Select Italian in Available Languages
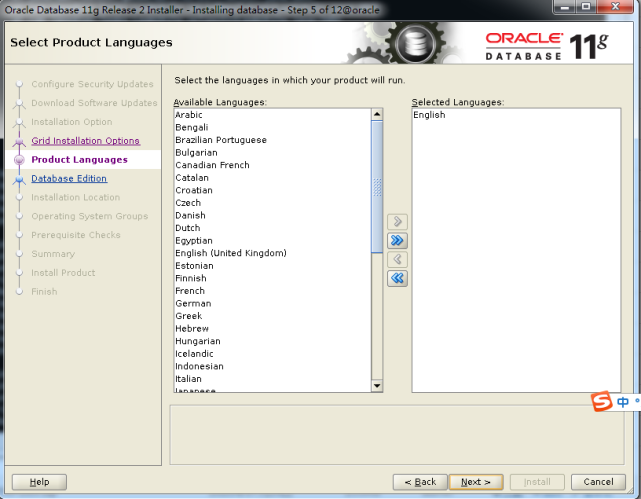This screenshot has height=499, width=641. pos(272,379)
